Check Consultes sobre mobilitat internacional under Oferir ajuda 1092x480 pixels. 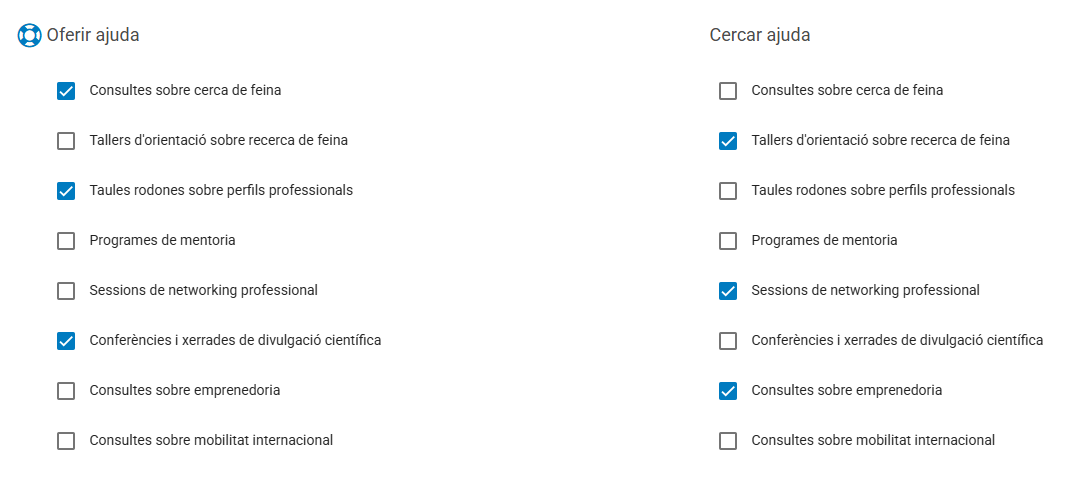[x=66, y=441]
